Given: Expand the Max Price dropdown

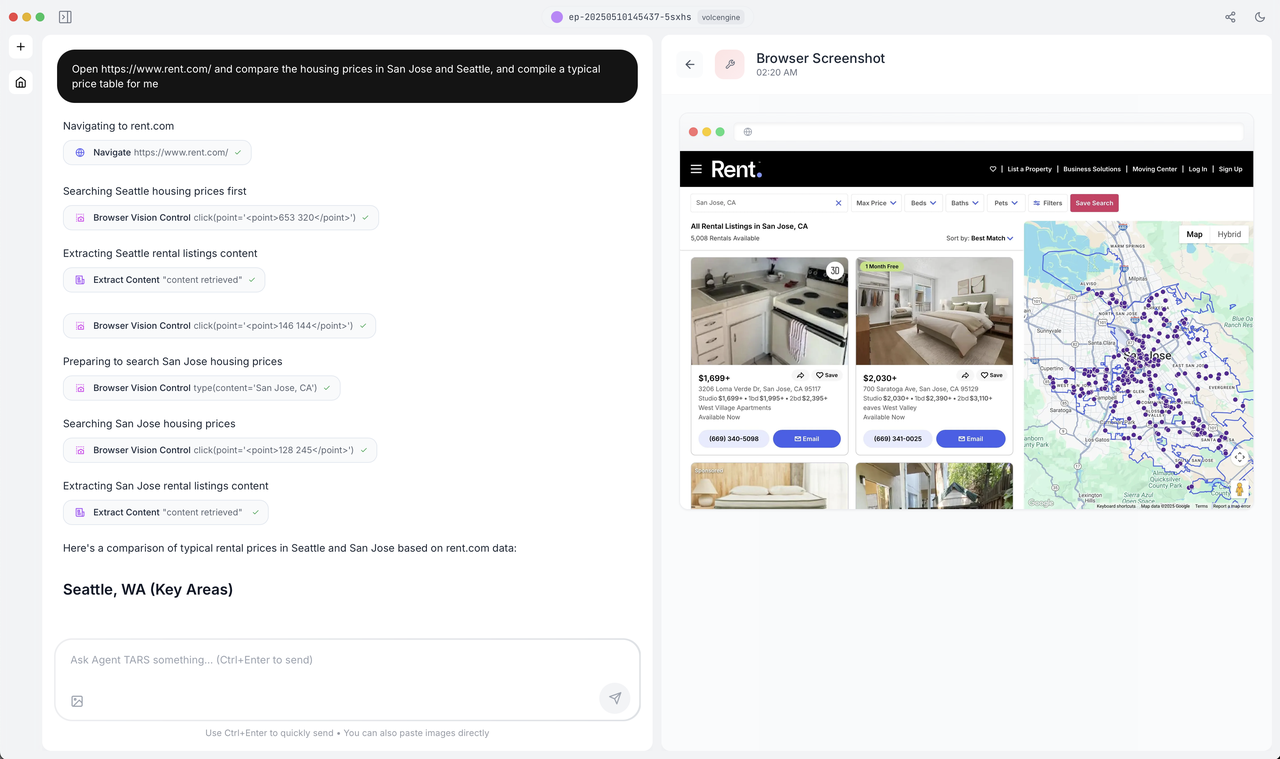Looking at the screenshot, I should 876,203.
